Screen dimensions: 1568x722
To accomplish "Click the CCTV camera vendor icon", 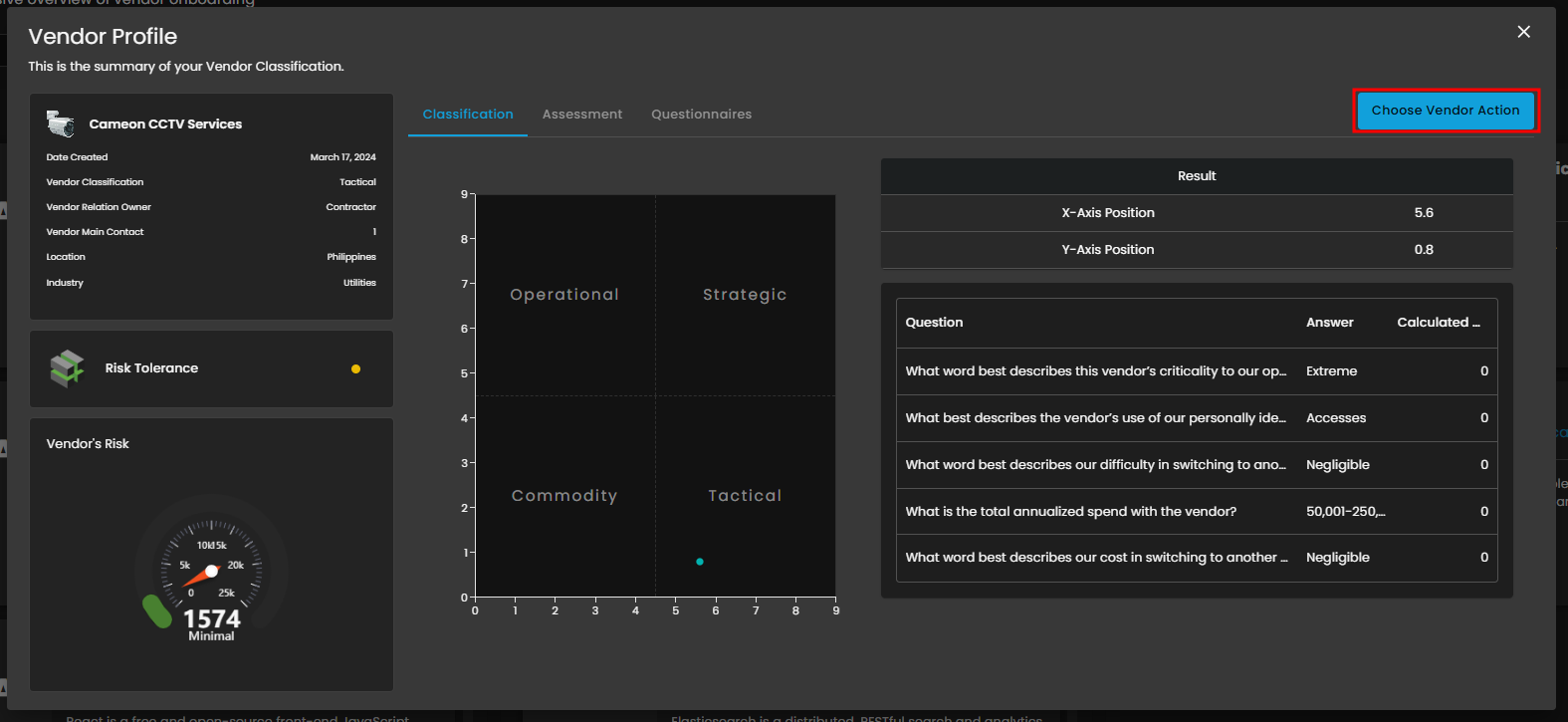I will [61, 123].
